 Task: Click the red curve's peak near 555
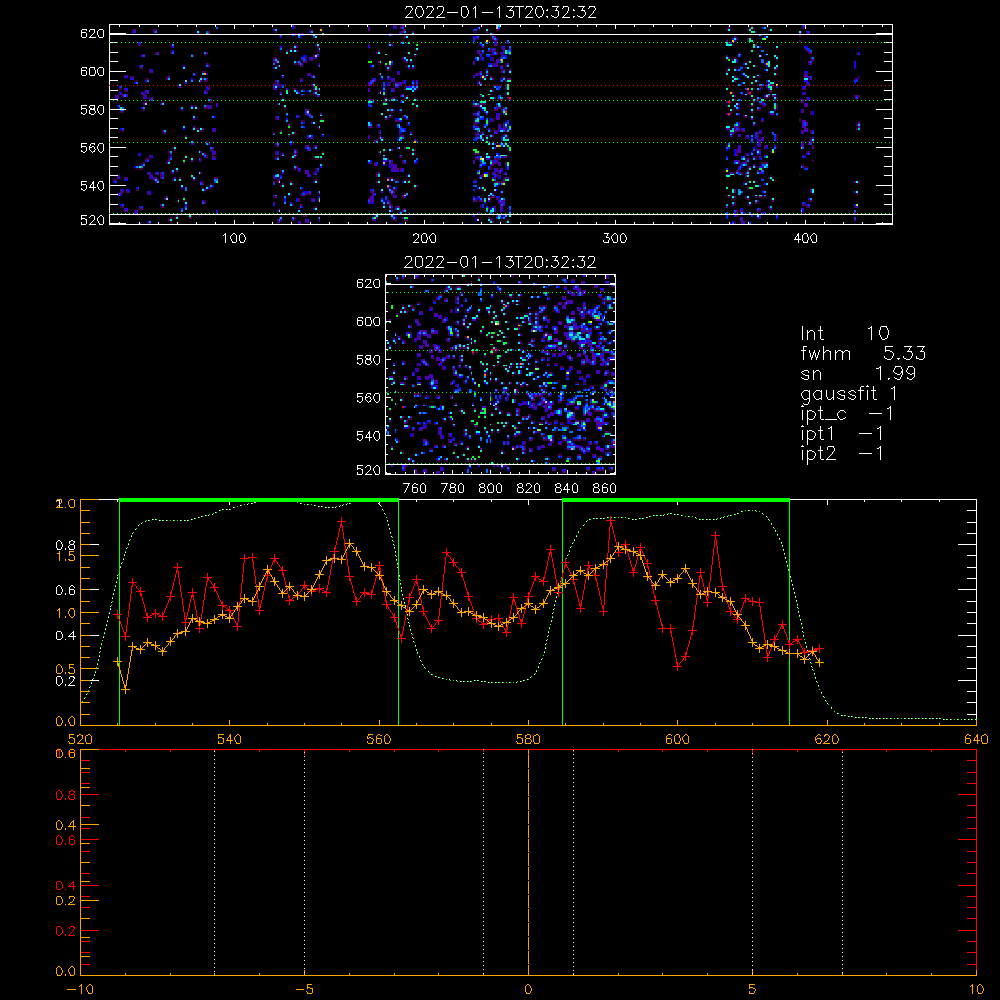(x=342, y=521)
